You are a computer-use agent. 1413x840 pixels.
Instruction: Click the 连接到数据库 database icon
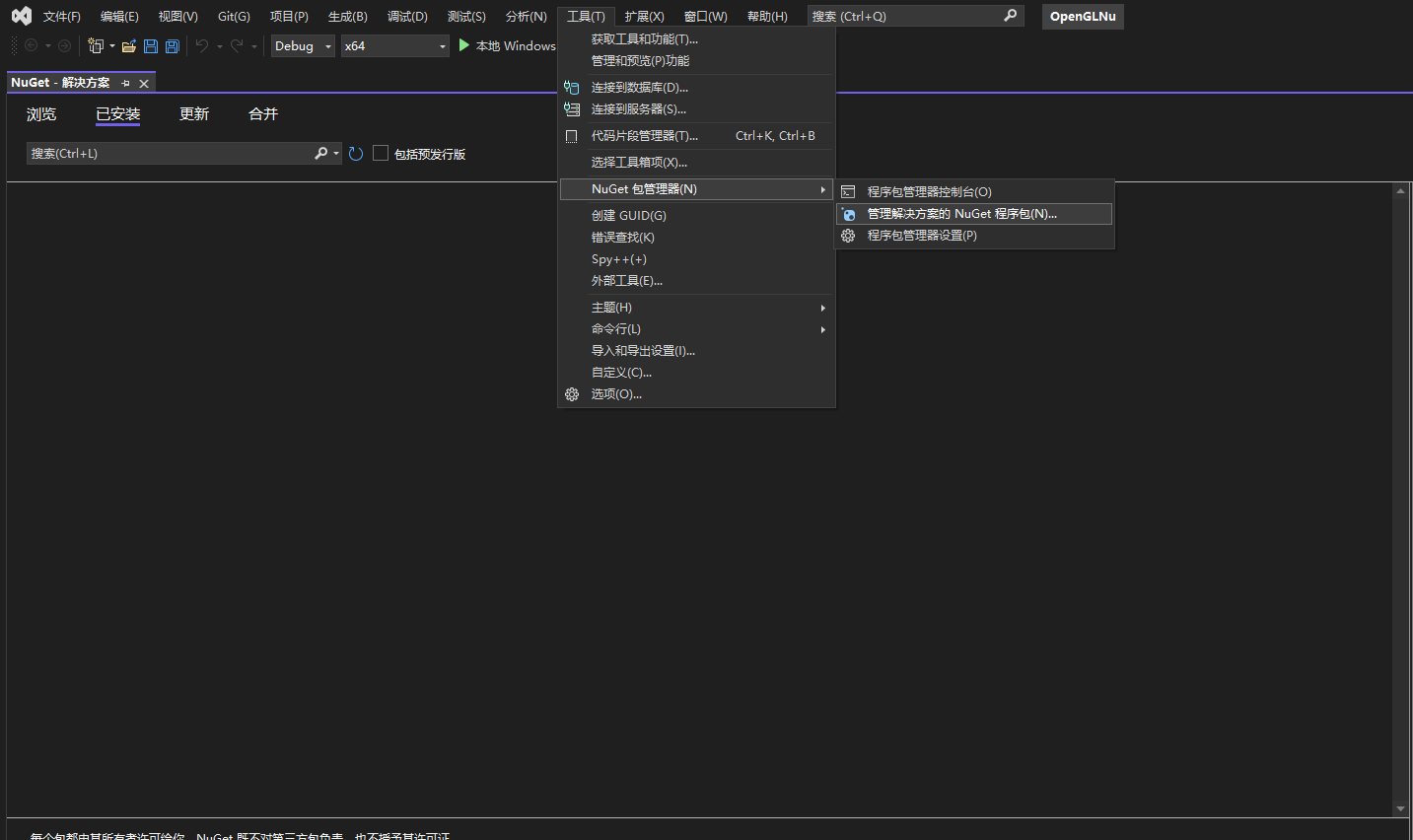tap(571, 88)
